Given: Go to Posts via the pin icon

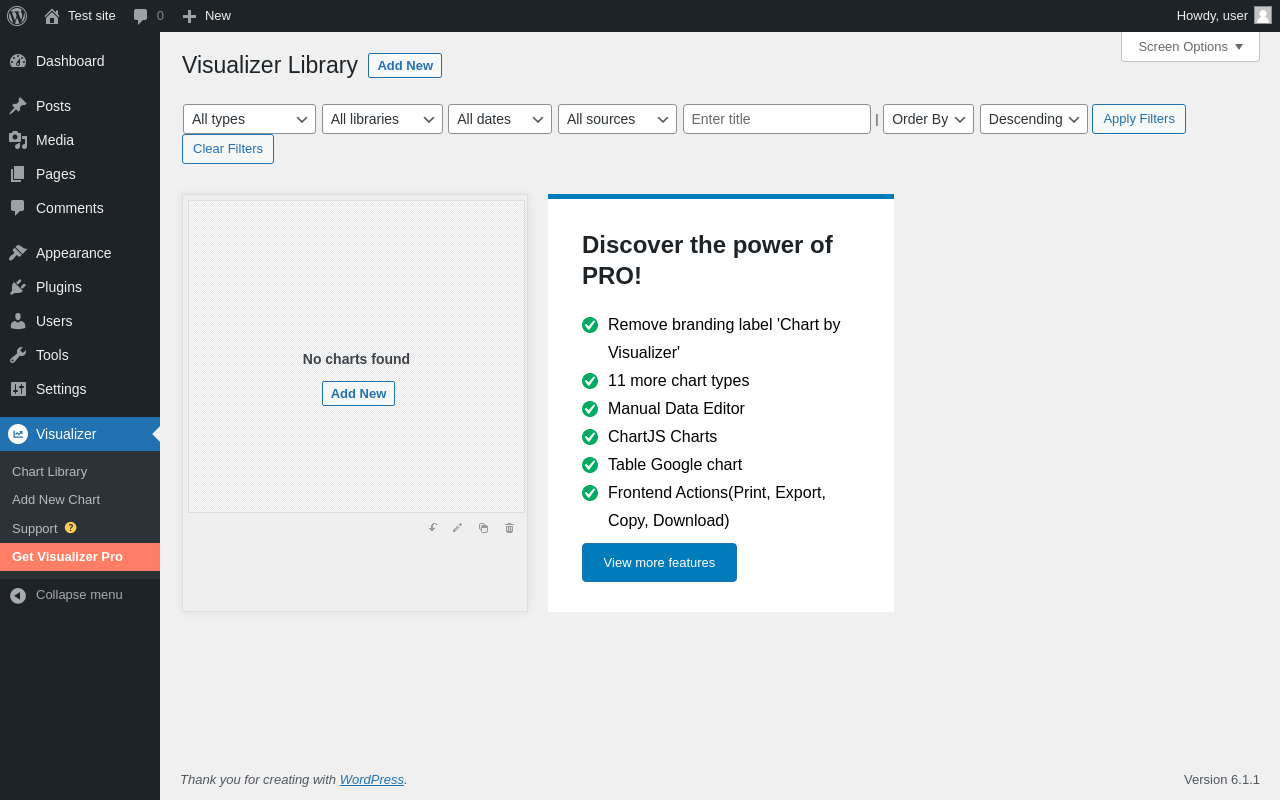Looking at the screenshot, I should click(x=18, y=106).
